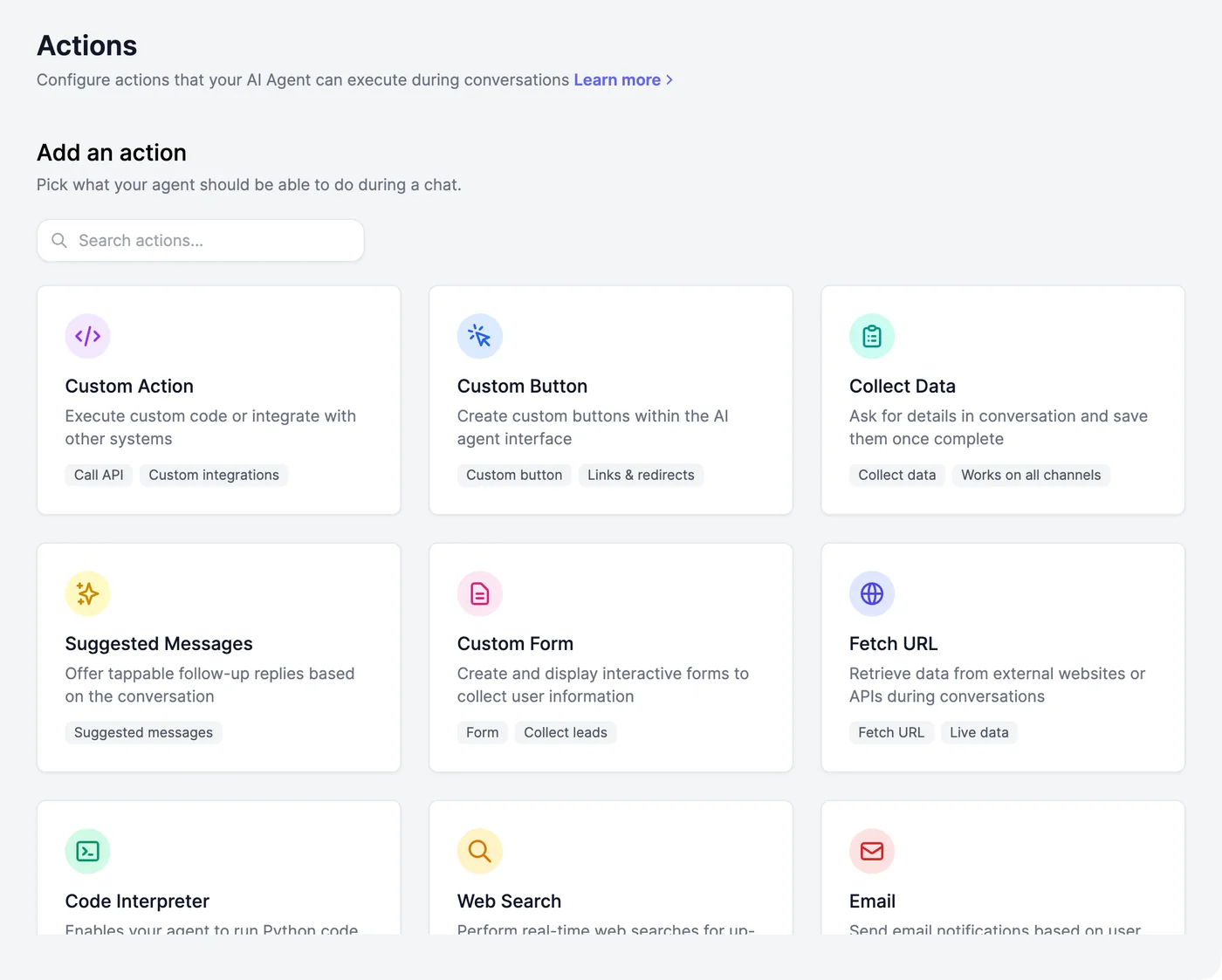The width and height of the screenshot is (1222, 980).
Task: Focus the Search actions input field
Action: tap(200, 240)
